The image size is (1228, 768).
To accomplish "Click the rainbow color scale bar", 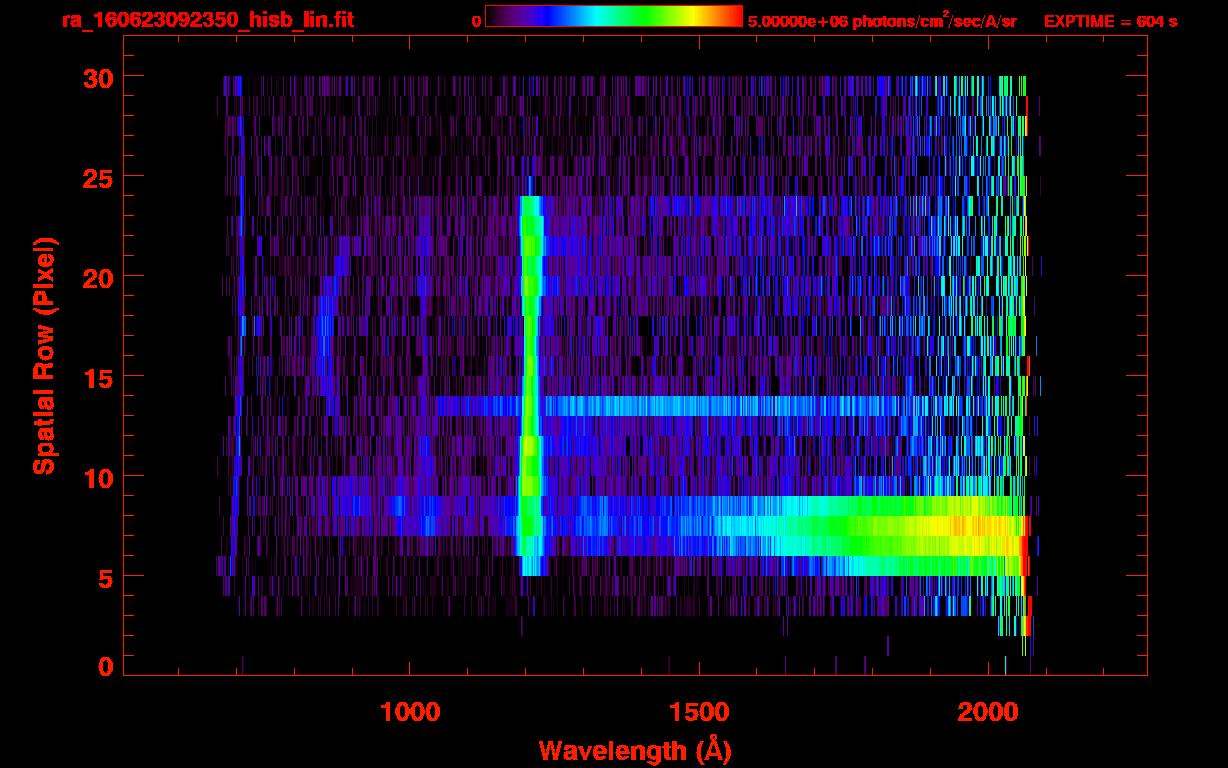I will 613,16.
